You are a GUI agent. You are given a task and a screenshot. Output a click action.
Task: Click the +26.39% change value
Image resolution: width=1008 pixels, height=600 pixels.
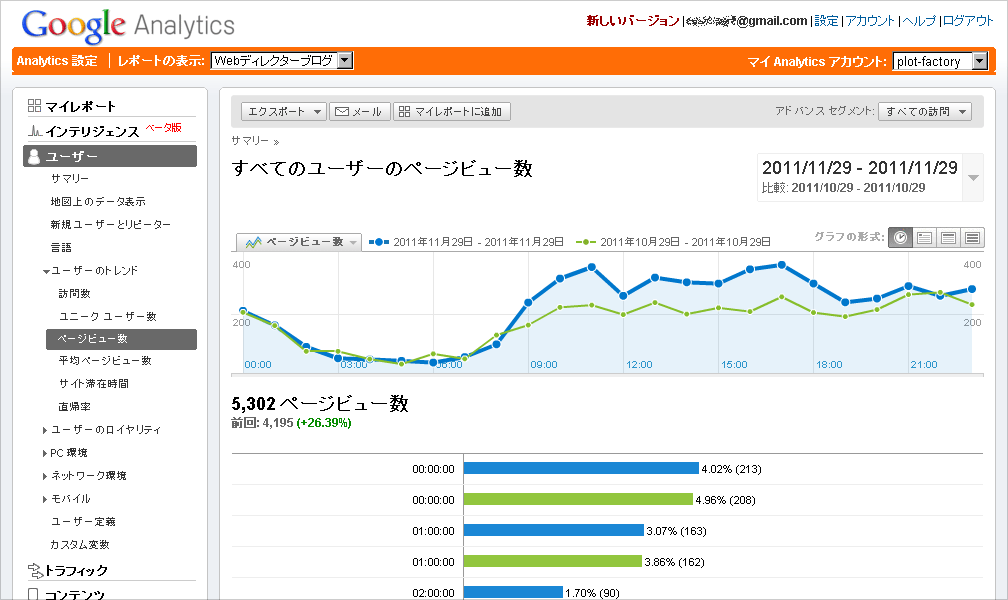click(x=323, y=423)
